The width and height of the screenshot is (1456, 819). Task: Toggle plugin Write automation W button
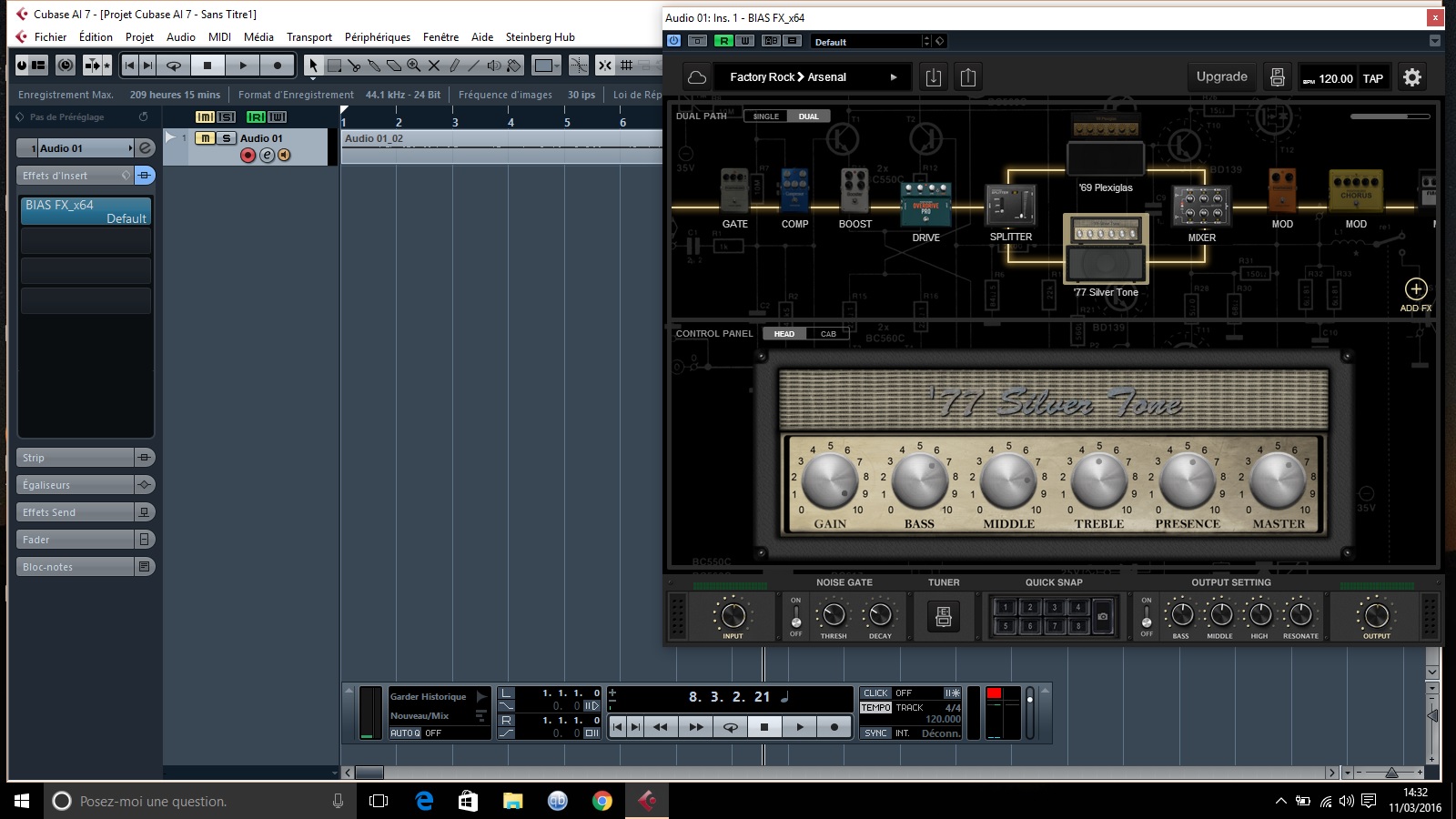click(744, 41)
